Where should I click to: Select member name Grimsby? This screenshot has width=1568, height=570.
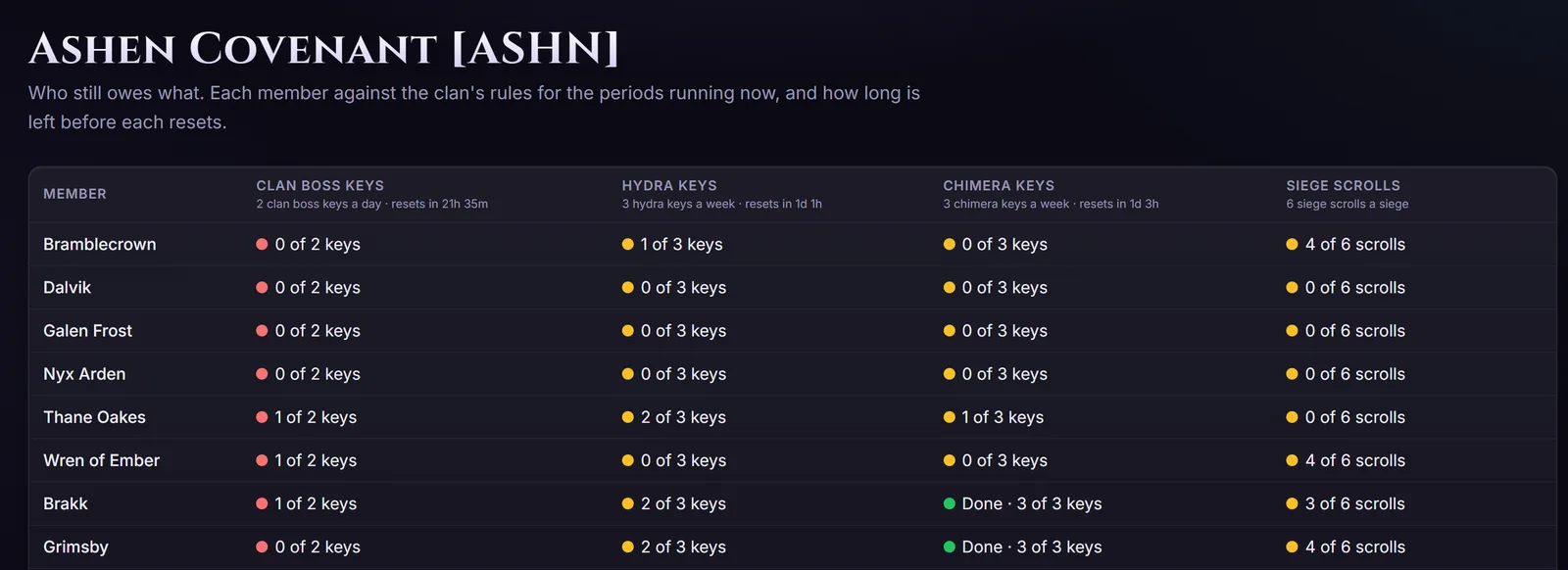tap(75, 546)
